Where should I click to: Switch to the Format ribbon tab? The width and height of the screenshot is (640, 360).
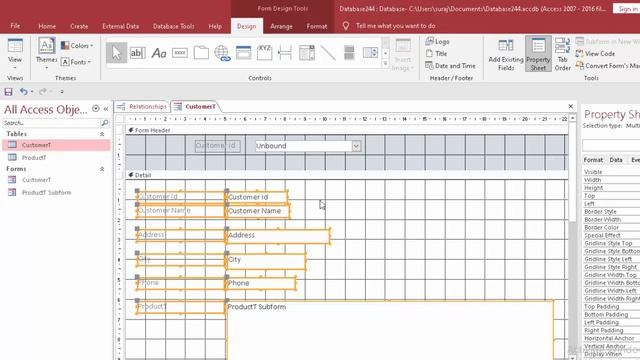click(317, 26)
